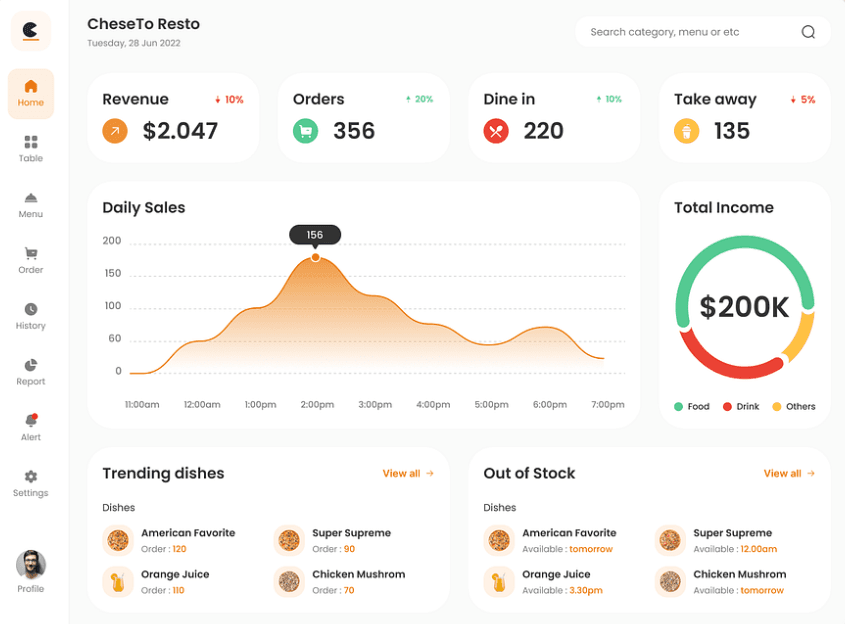Toggle the Food legend item
The width and height of the screenshot is (845, 624).
(691, 406)
